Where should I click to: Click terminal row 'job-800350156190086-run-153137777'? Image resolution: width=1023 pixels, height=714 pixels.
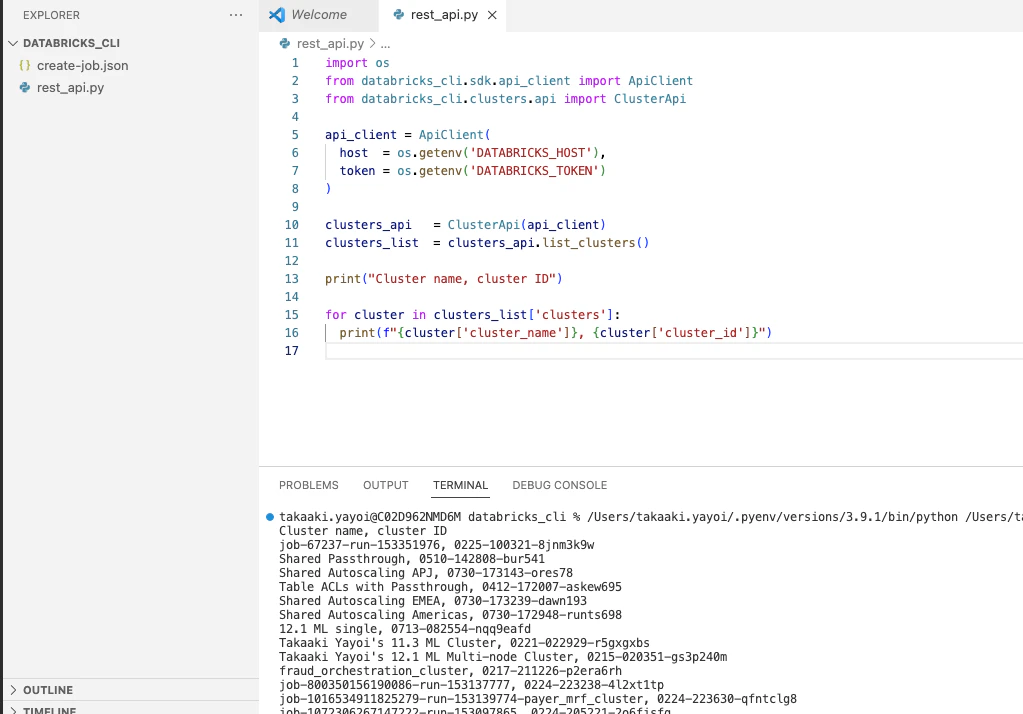click(x=471, y=685)
